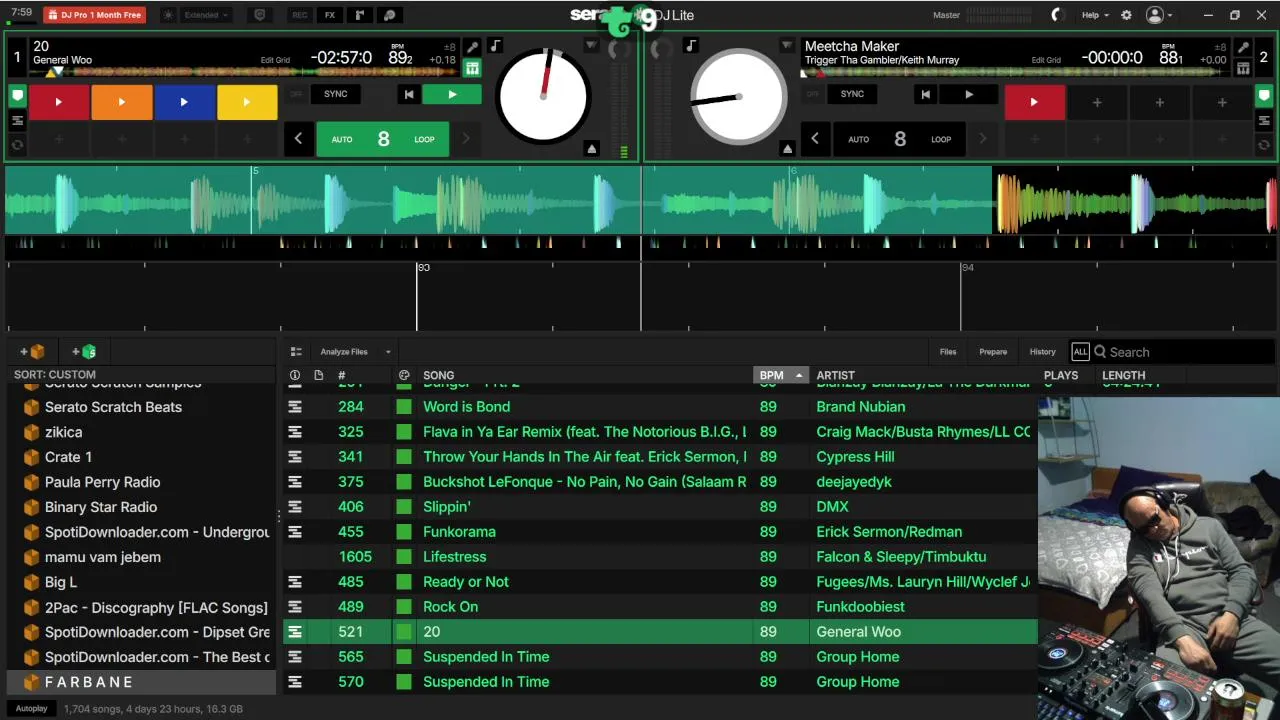Toggle SYNC on deck 2
The height and width of the screenshot is (720, 1280).
(852, 94)
